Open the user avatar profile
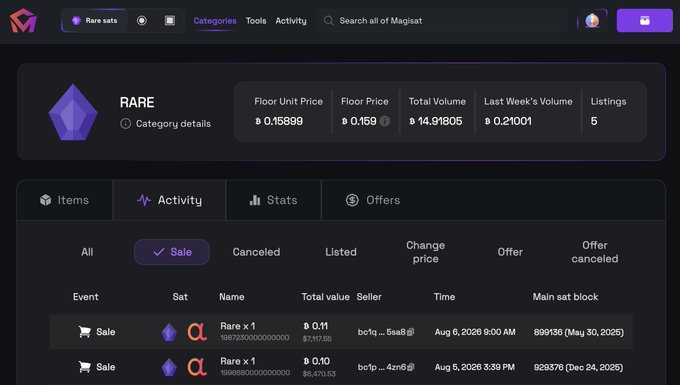Image resolution: width=680 pixels, height=385 pixels. point(592,20)
